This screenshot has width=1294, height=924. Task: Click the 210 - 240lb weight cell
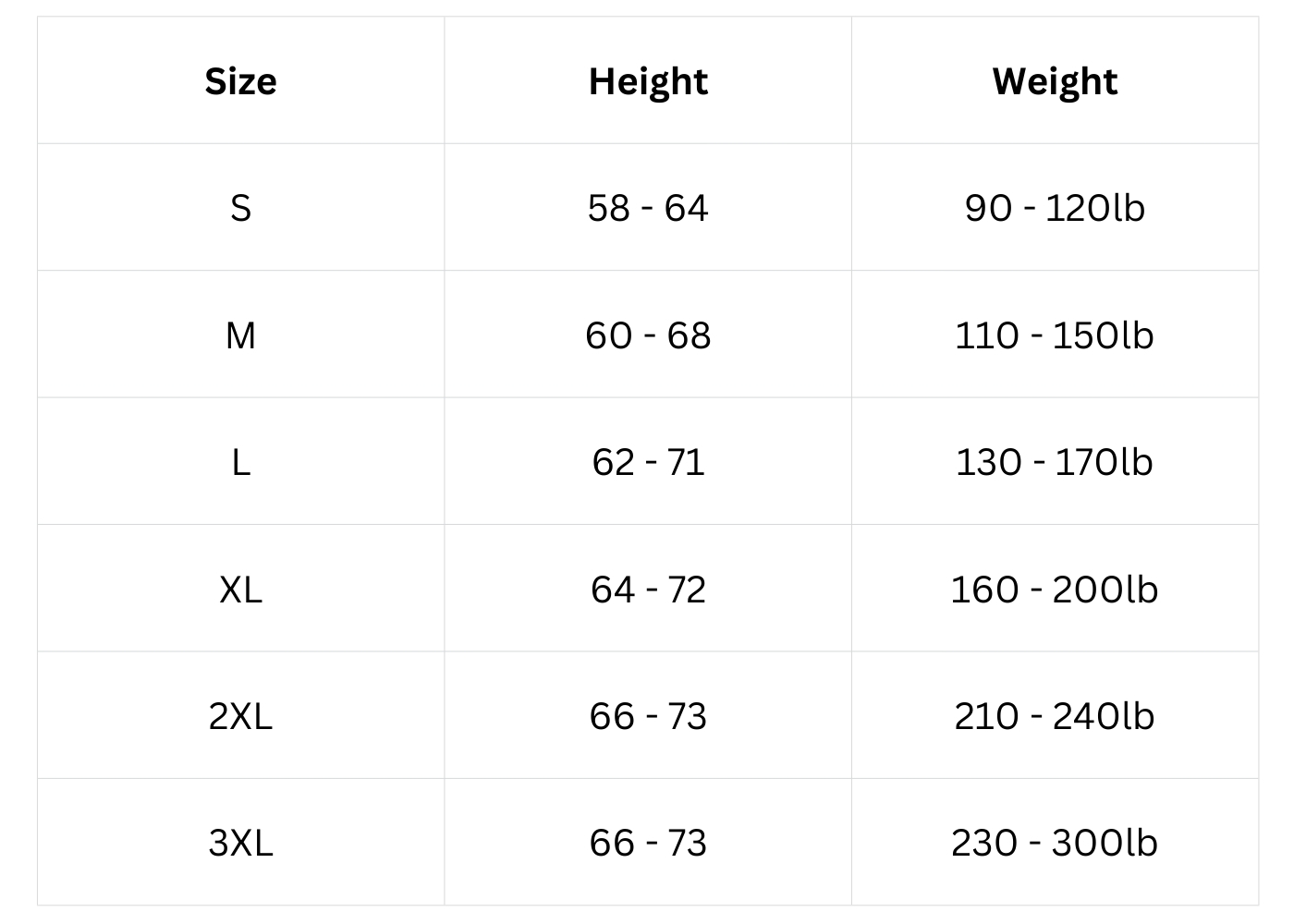[x=1055, y=715]
